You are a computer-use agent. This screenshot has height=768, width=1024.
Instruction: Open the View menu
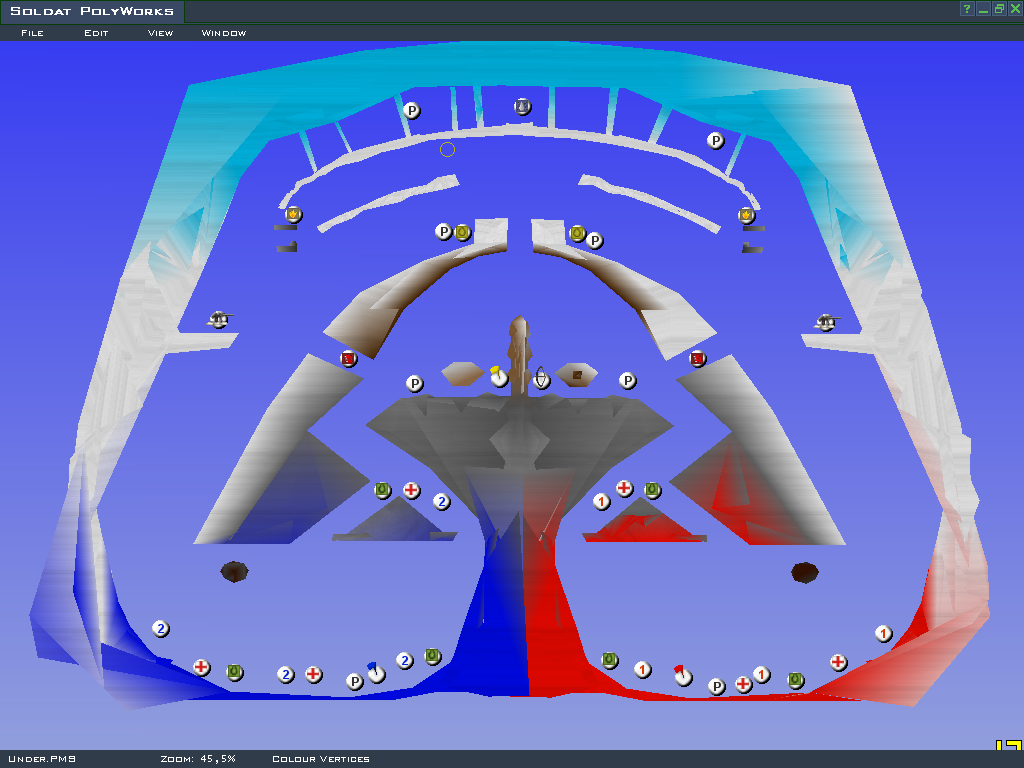point(160,33)
